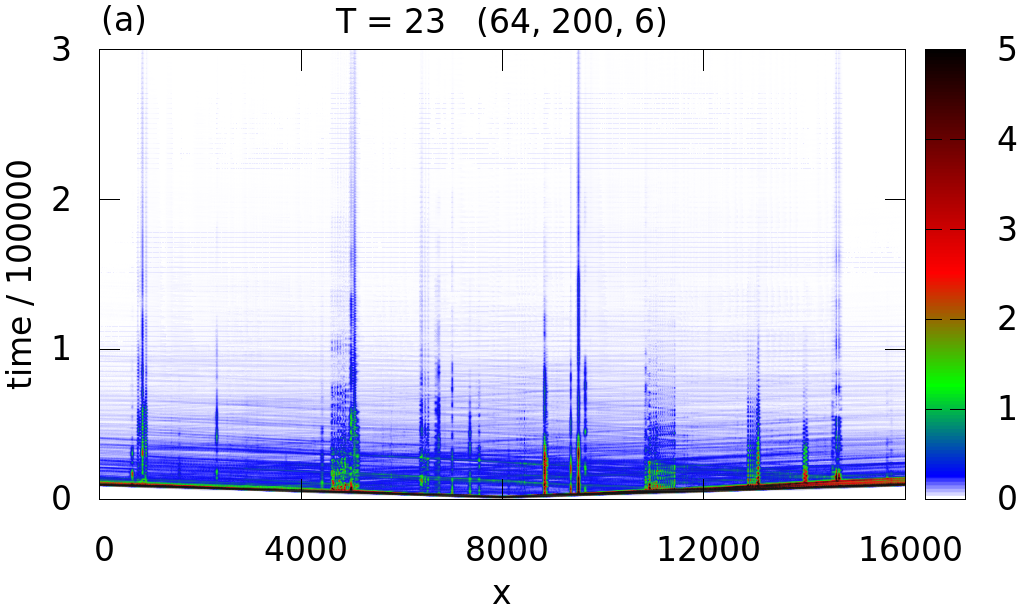Image resolution: width=1021 pixels, height=608 pixels.
Task: Click the colorbar scale label "0"
Action: tap(1007, 499)
